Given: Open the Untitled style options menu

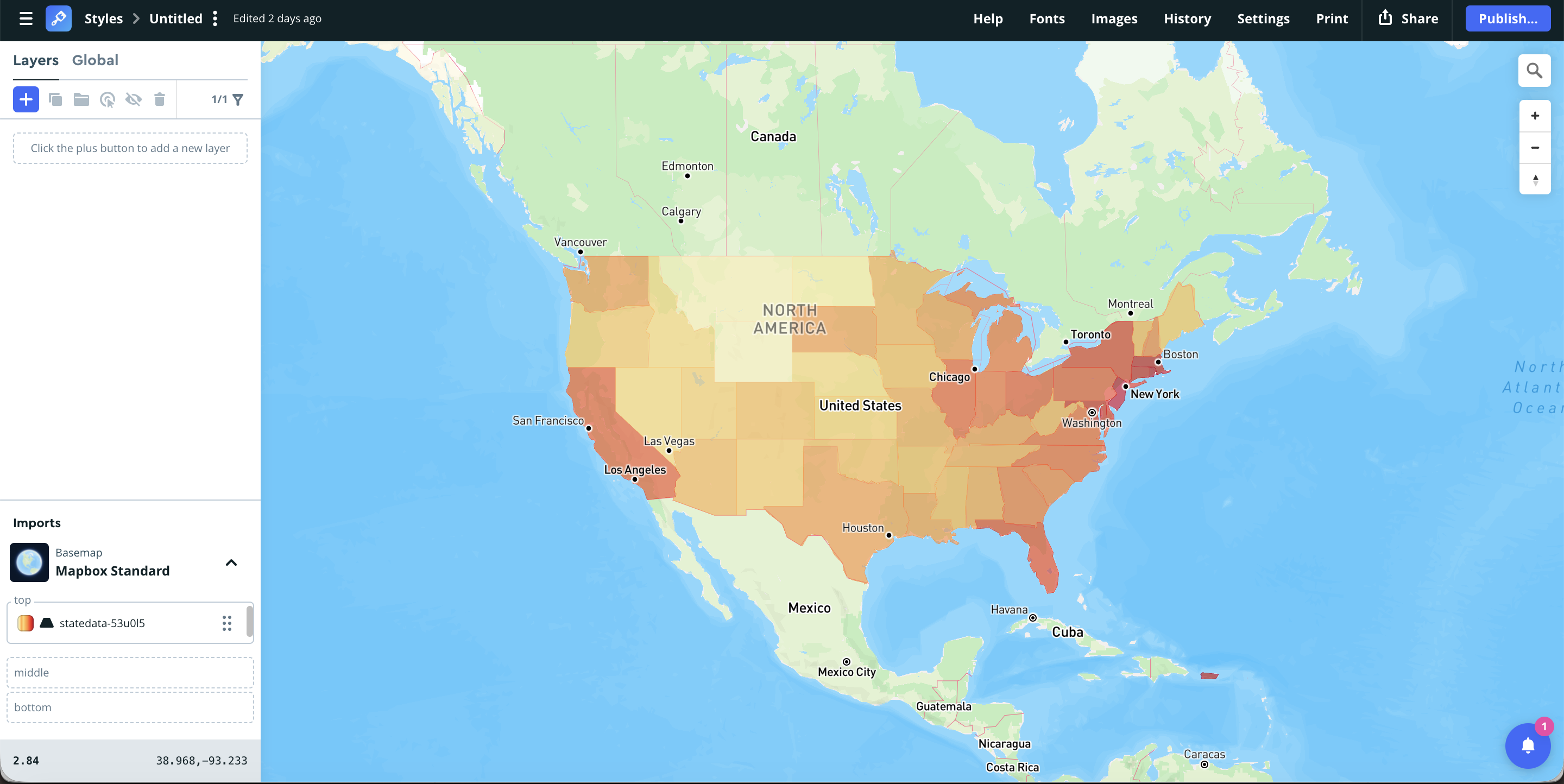Looking at the screenshot, I should [215, 19].
